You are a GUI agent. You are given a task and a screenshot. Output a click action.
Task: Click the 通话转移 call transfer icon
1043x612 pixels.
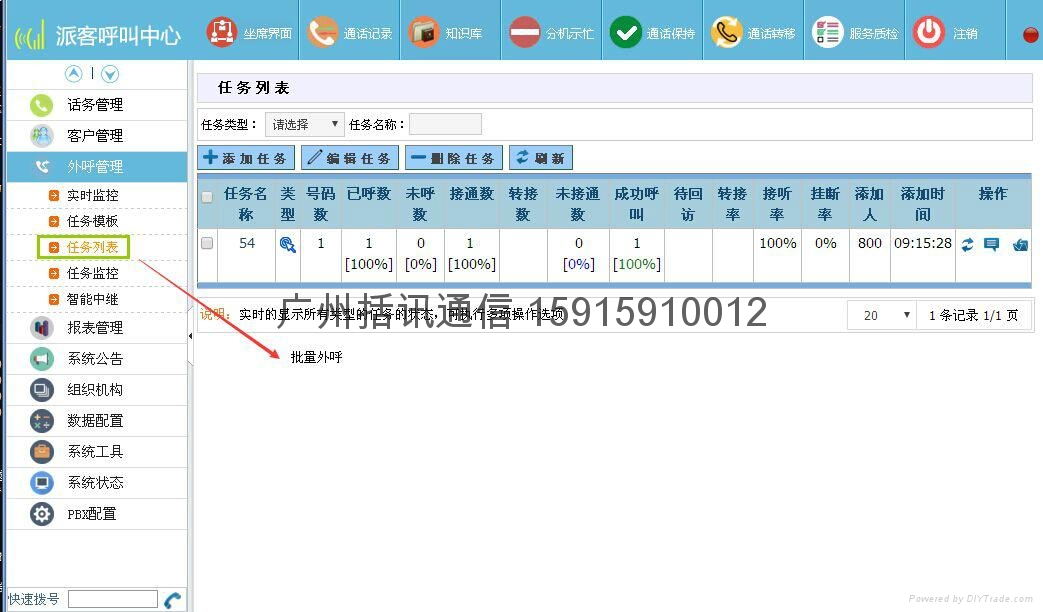pos(727,31)
